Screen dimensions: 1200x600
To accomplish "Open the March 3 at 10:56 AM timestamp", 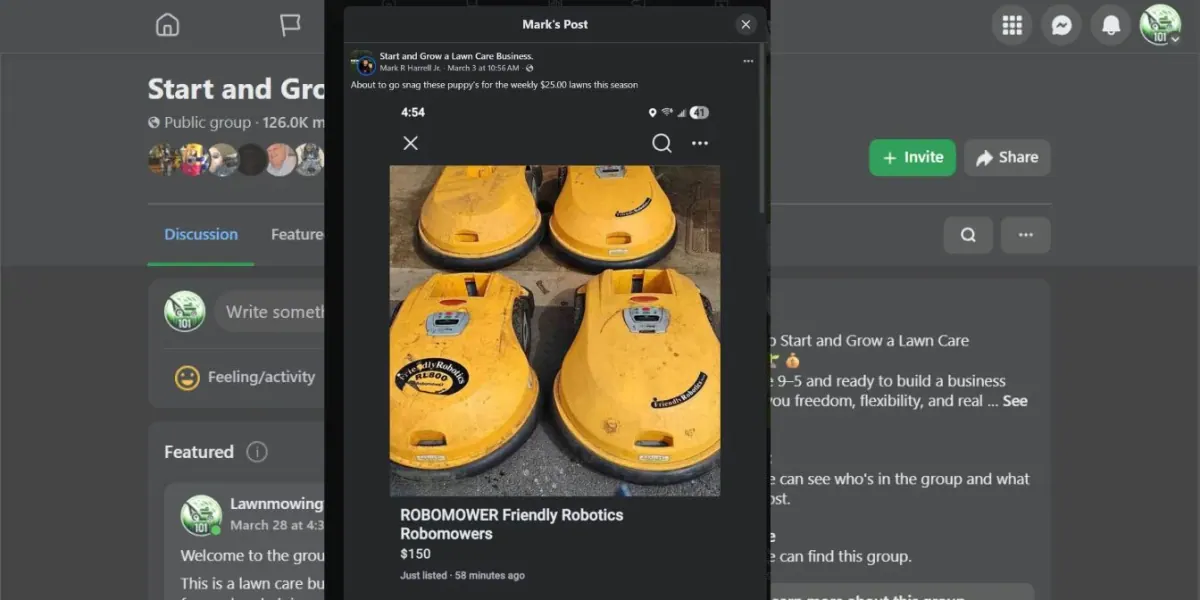I will pos(483,68).
